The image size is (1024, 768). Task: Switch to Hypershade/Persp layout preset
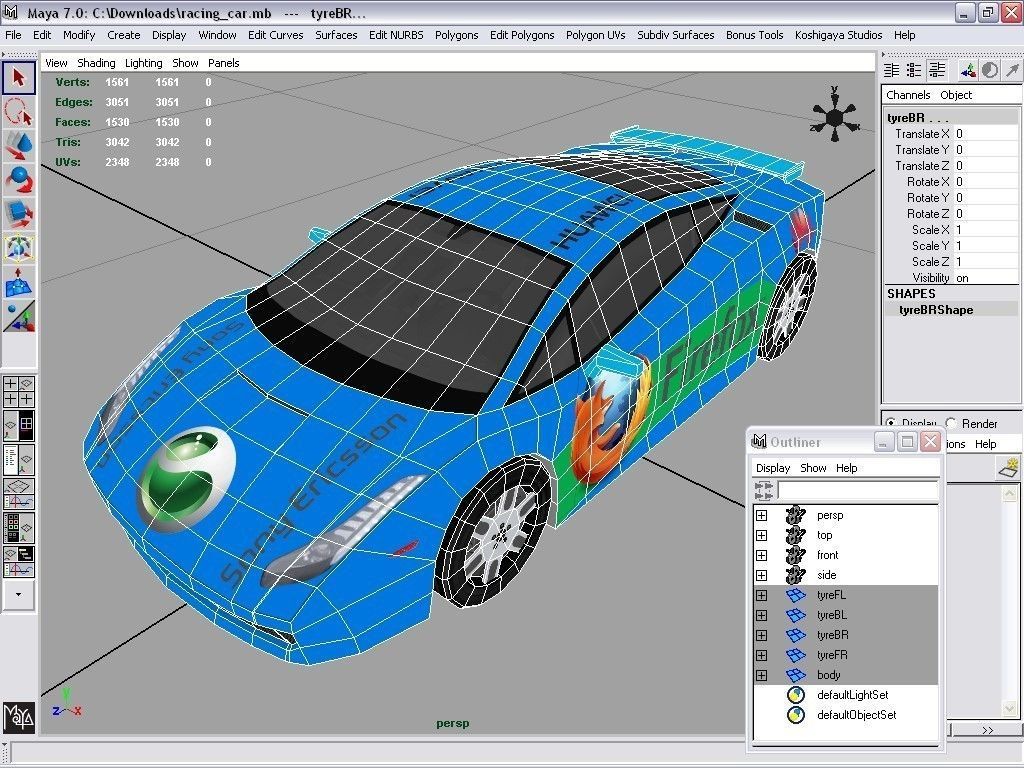(x=19, y=527)
